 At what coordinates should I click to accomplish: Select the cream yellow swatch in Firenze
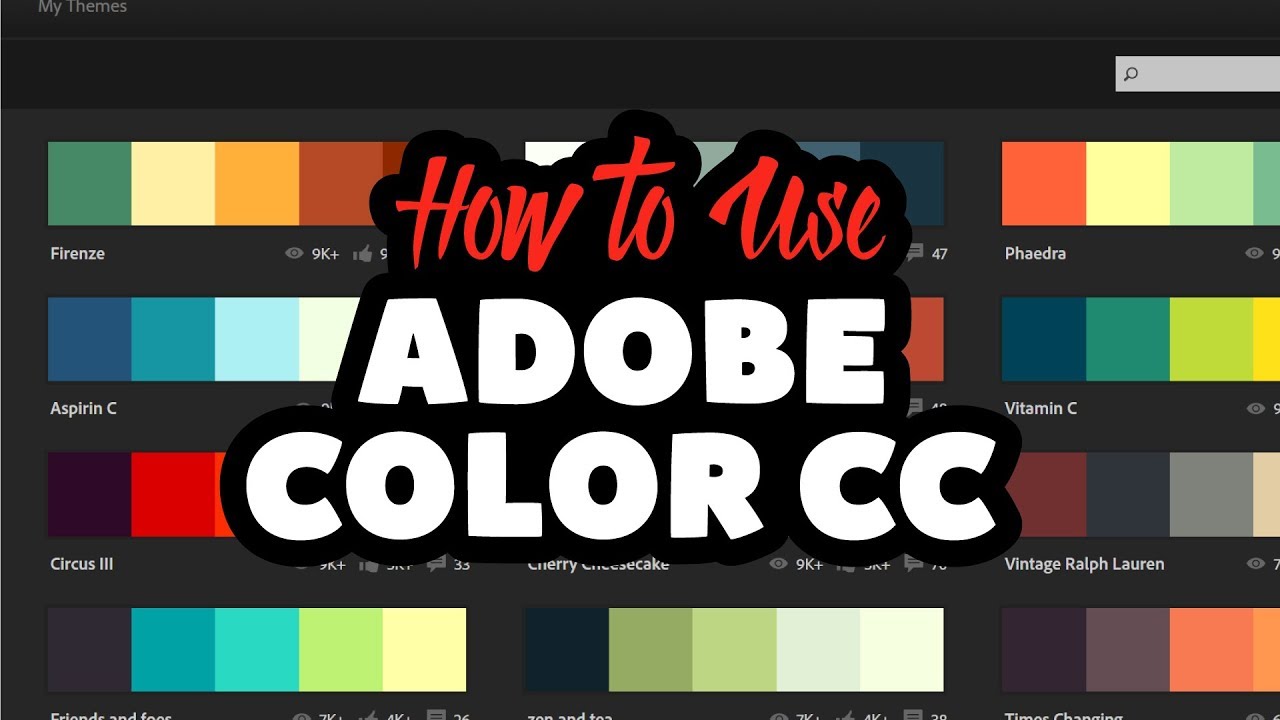(173, 184)
